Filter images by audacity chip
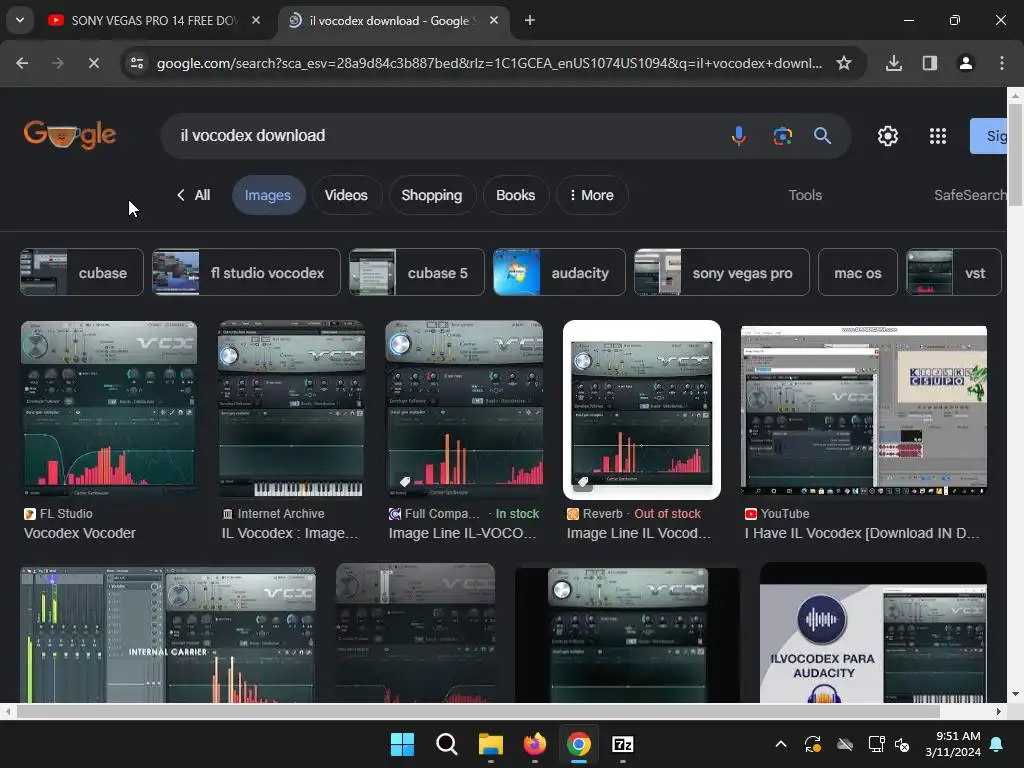1024x768 pixels. click(559, 272)
